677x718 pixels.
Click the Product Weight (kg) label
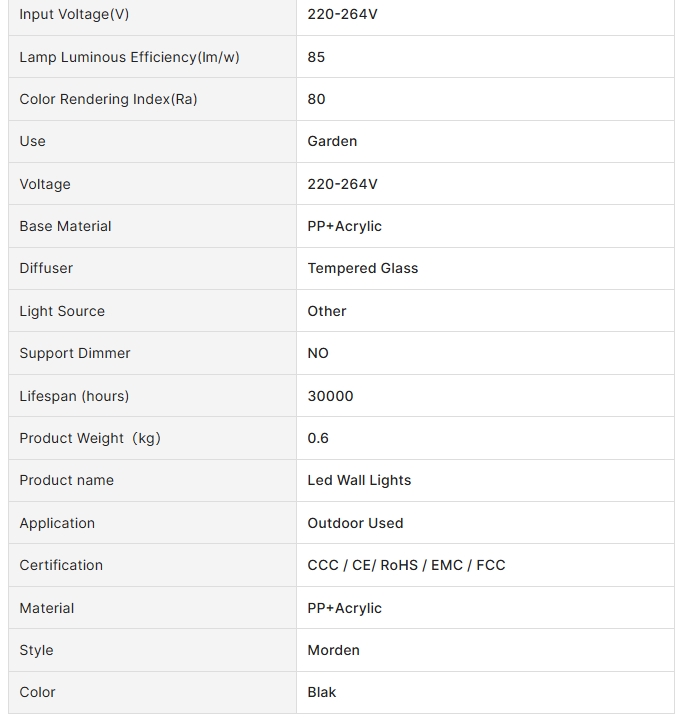[90, 439]
